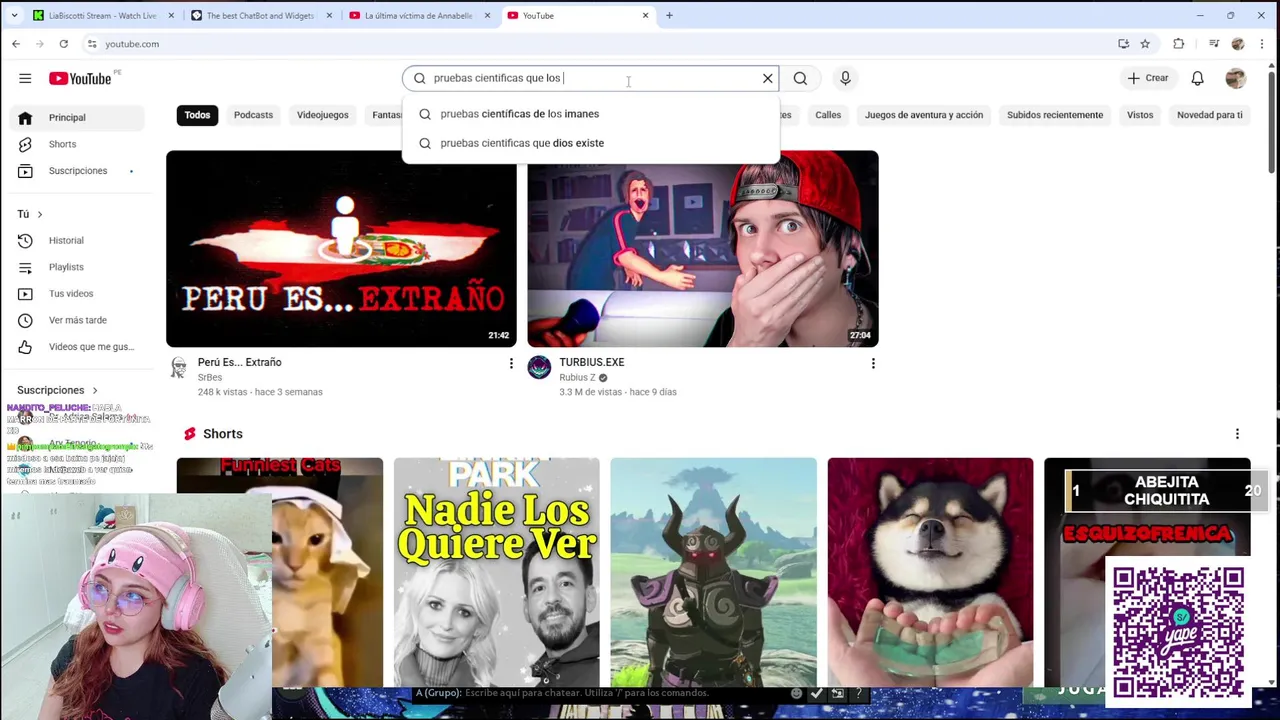Open the Crear upload menu
This screenshot has width=1280, height=720.
(x=1147, y=78)
